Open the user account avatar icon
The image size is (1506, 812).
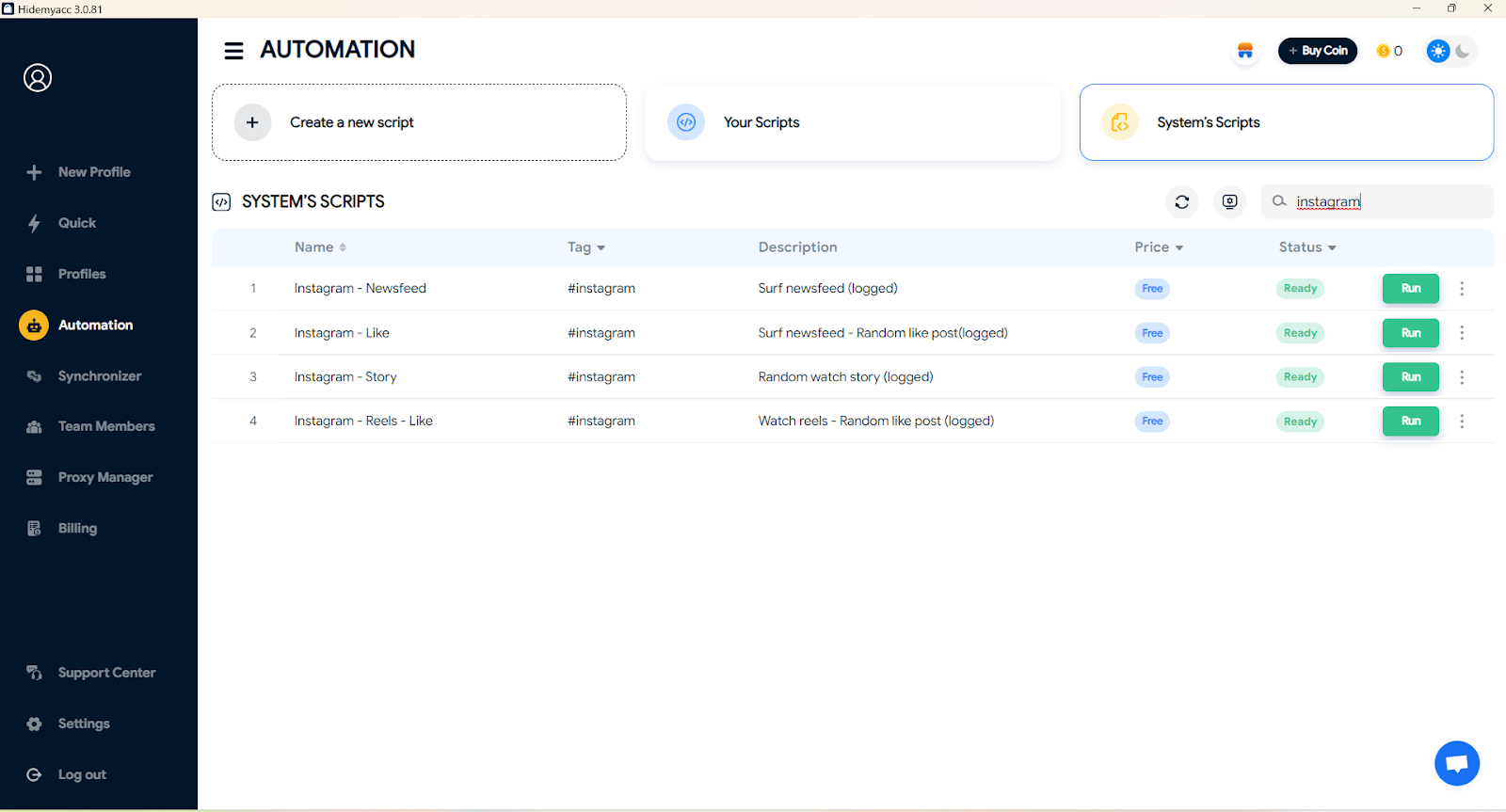(38, 78)
